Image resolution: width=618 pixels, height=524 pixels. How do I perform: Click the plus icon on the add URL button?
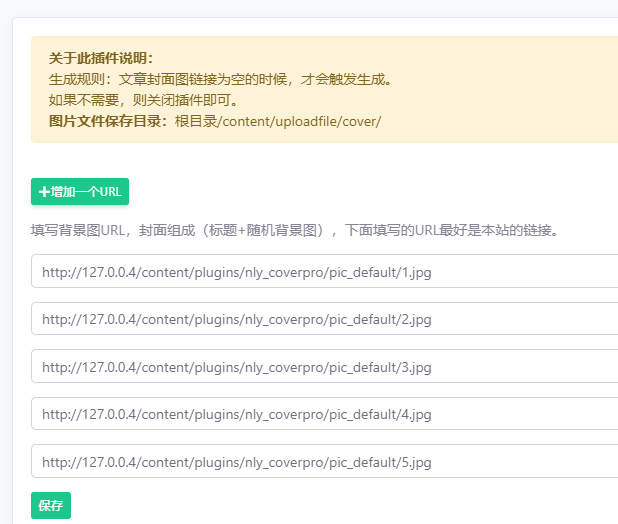(x=44, y=192)
